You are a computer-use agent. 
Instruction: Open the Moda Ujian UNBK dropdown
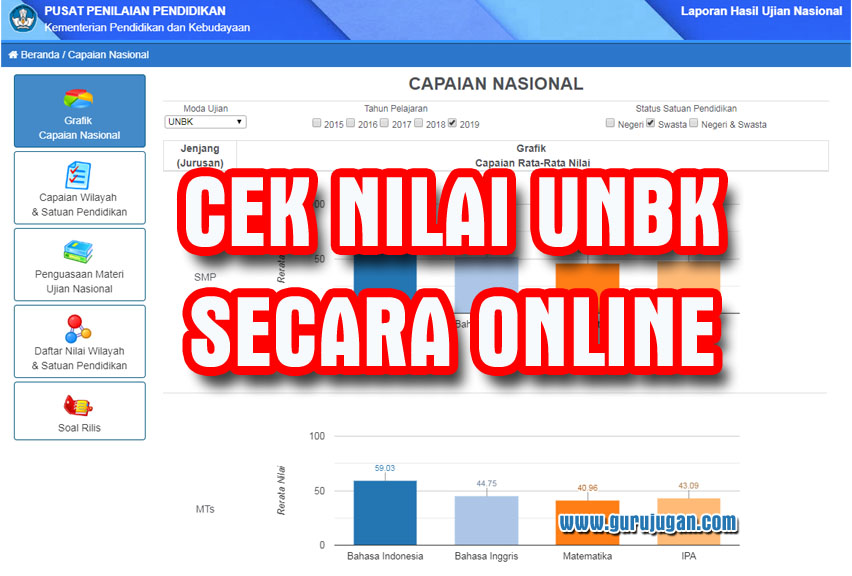click(x=205, y=122)
